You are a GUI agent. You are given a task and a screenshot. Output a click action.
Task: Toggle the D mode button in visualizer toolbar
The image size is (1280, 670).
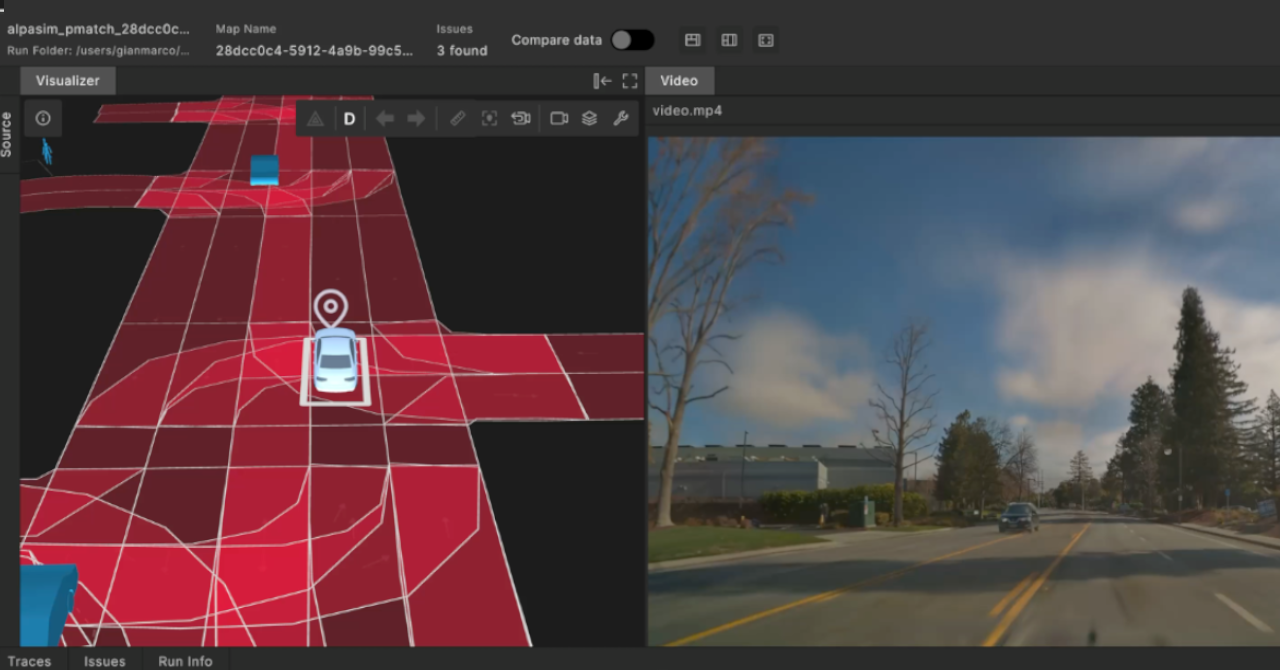pyautogui.click(x=349, y=119)
